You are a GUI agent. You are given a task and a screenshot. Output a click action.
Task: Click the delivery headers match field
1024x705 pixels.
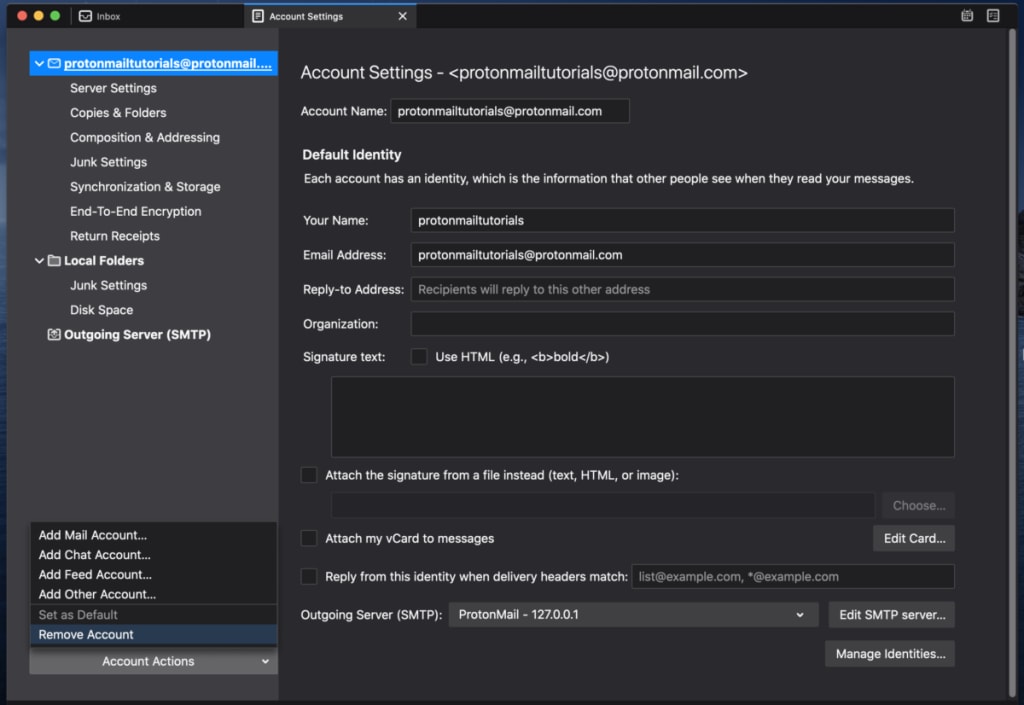[x=793, y=576]
